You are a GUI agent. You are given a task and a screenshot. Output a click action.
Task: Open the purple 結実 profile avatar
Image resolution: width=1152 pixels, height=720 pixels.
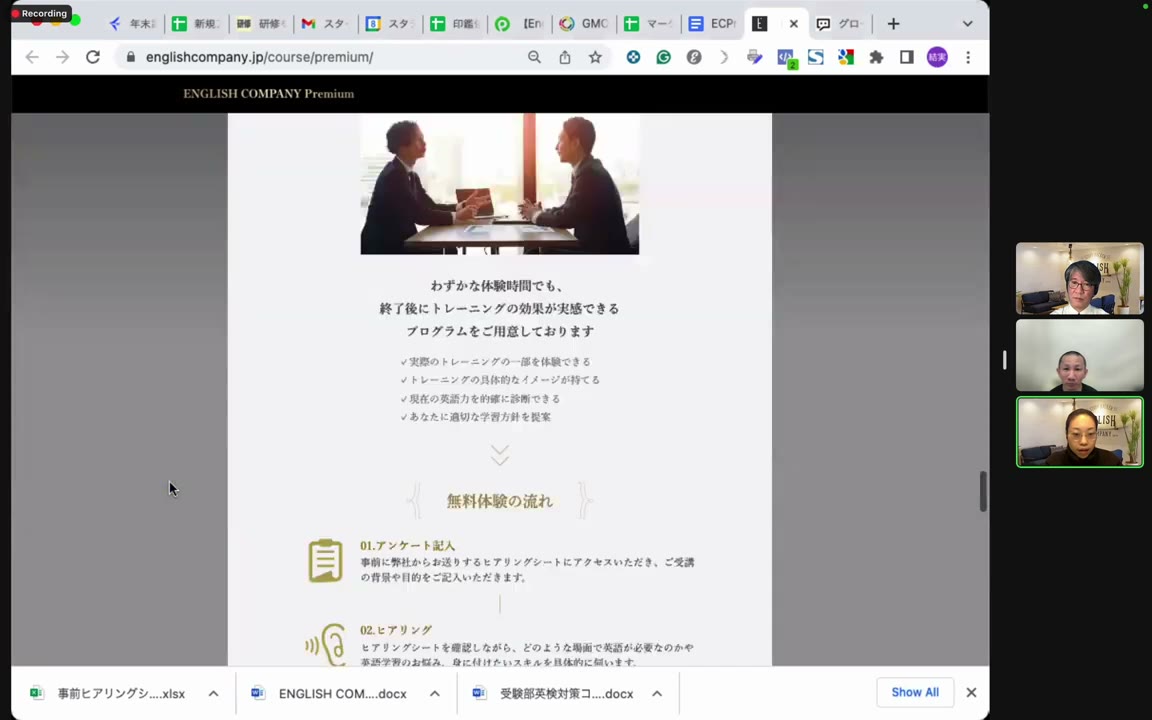(x=937, y=57)
